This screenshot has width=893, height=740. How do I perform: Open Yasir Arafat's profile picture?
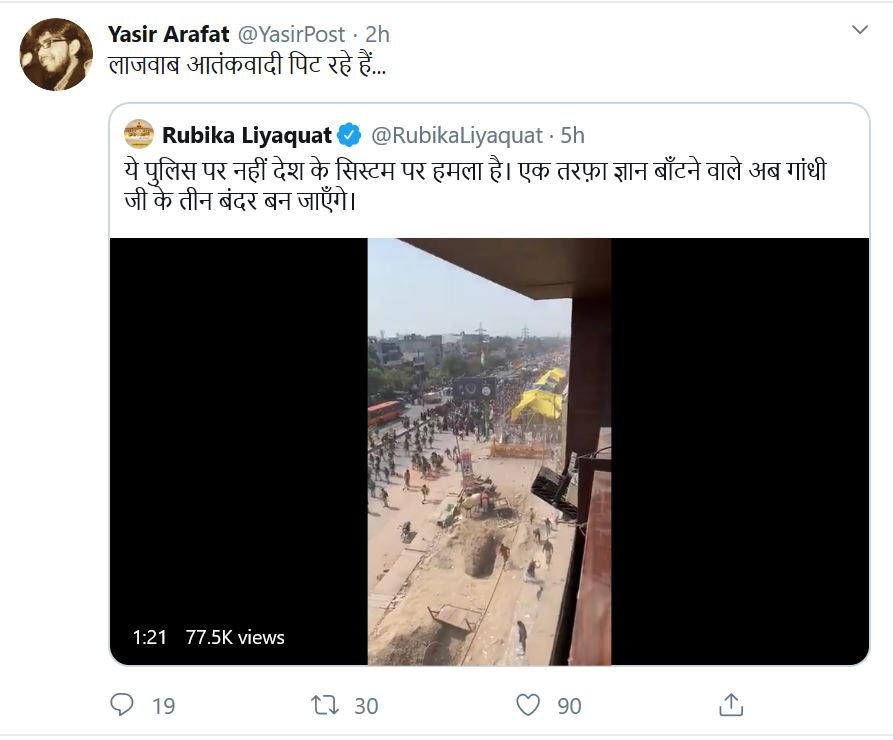pyautogui.click(x=56, y=54)
